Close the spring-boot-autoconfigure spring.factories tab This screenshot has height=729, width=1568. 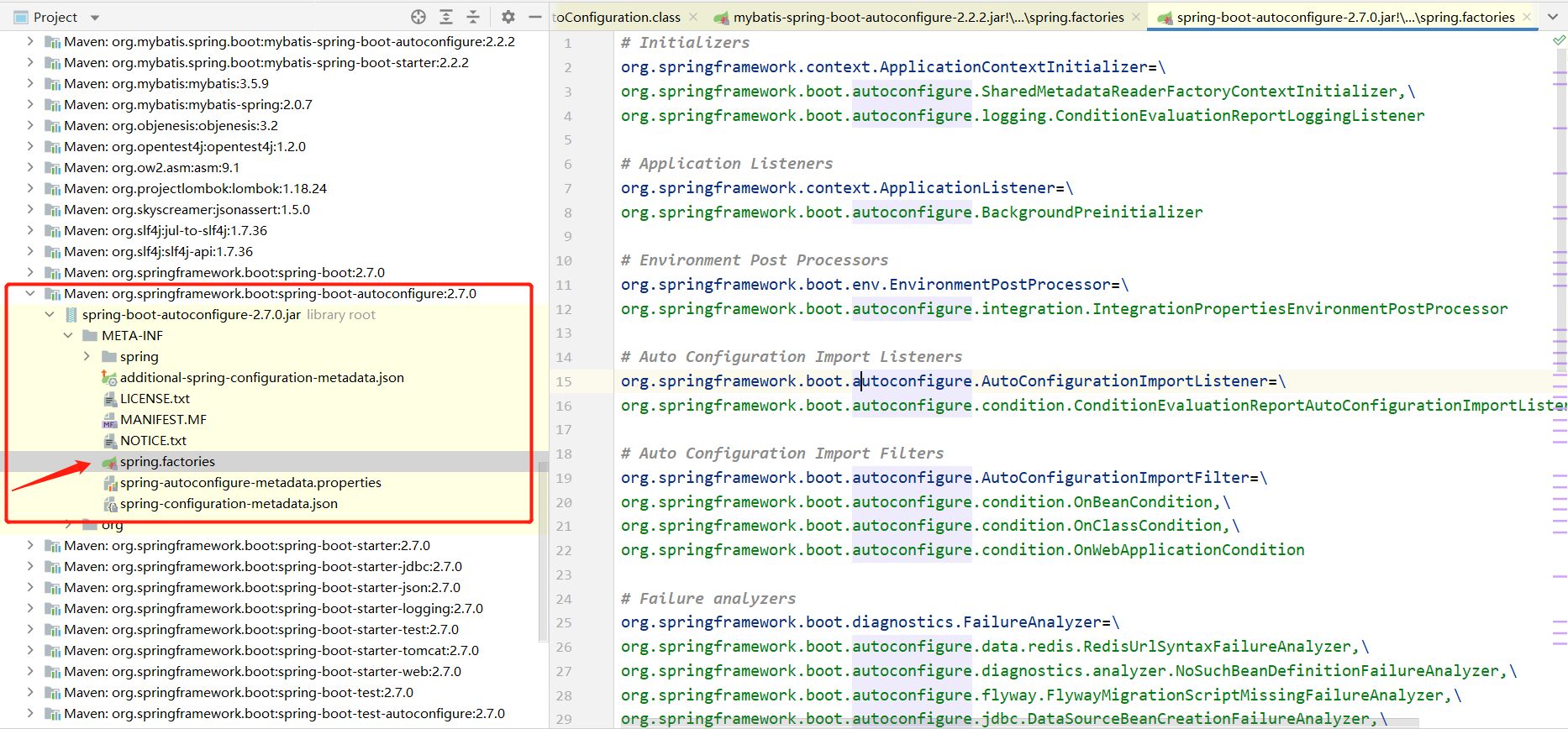coord(1527,17)
